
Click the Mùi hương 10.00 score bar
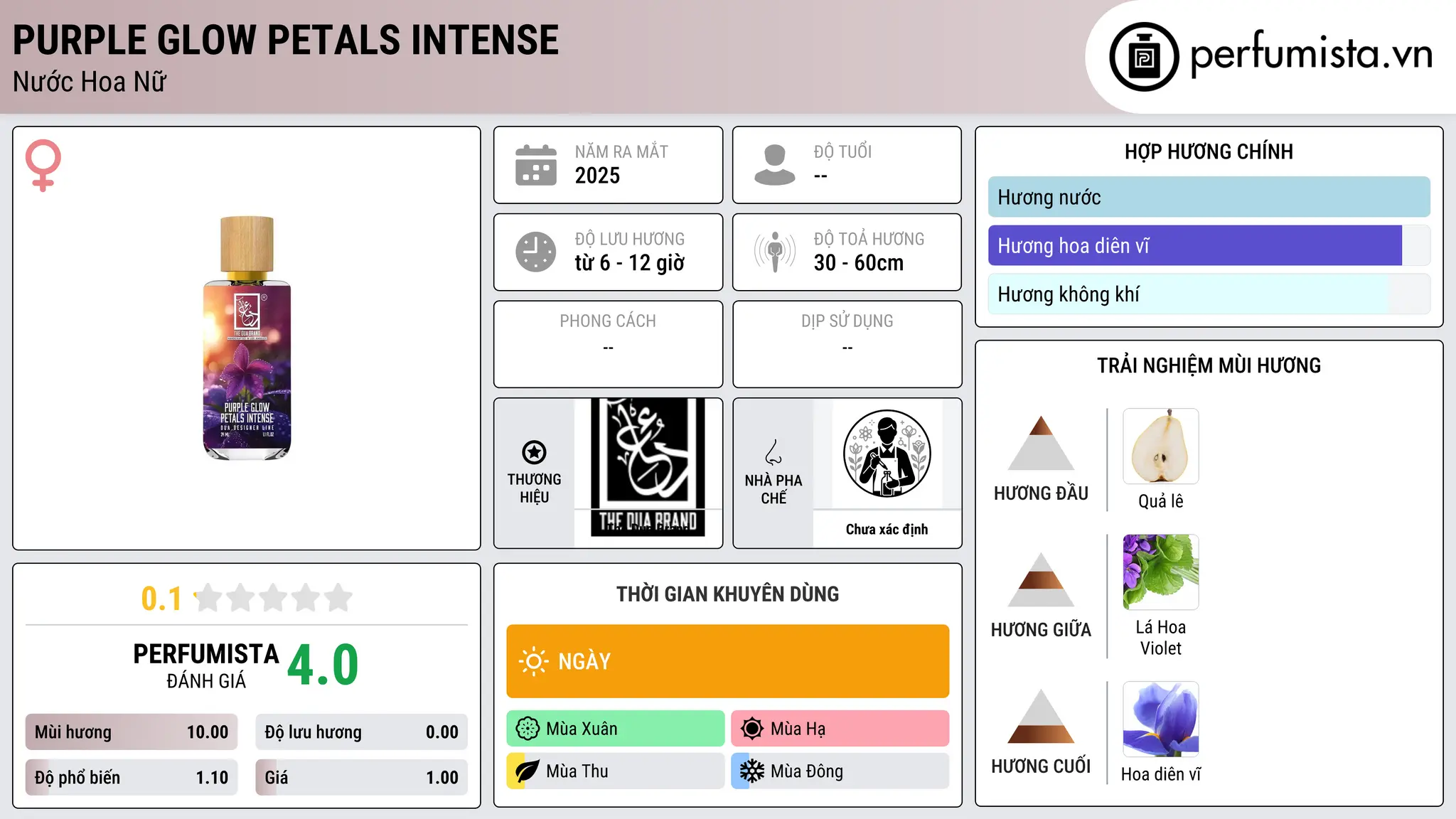click(132, 732)
